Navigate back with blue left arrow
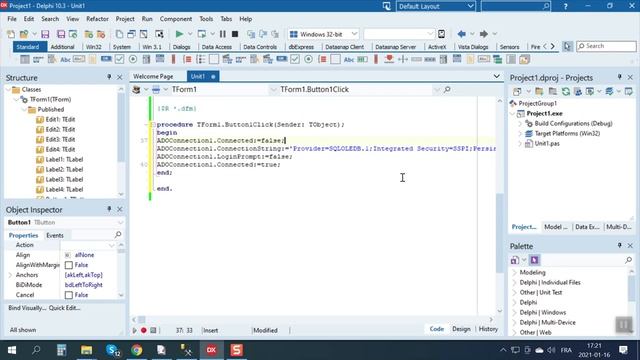The width and height of the screenshot is (640, 360). coord(462,34)
